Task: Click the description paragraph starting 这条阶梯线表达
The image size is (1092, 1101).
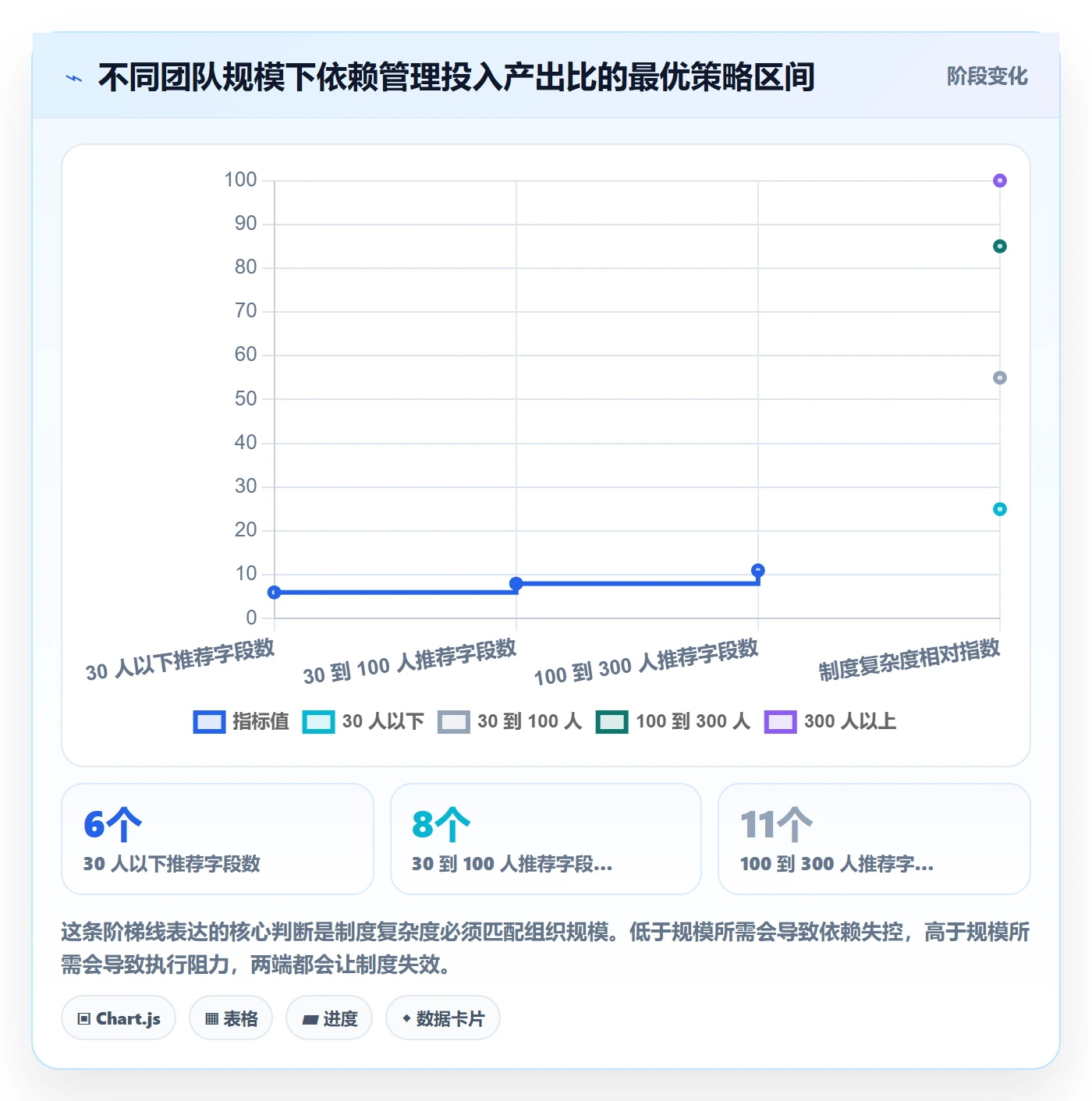Action: (545, 948)
